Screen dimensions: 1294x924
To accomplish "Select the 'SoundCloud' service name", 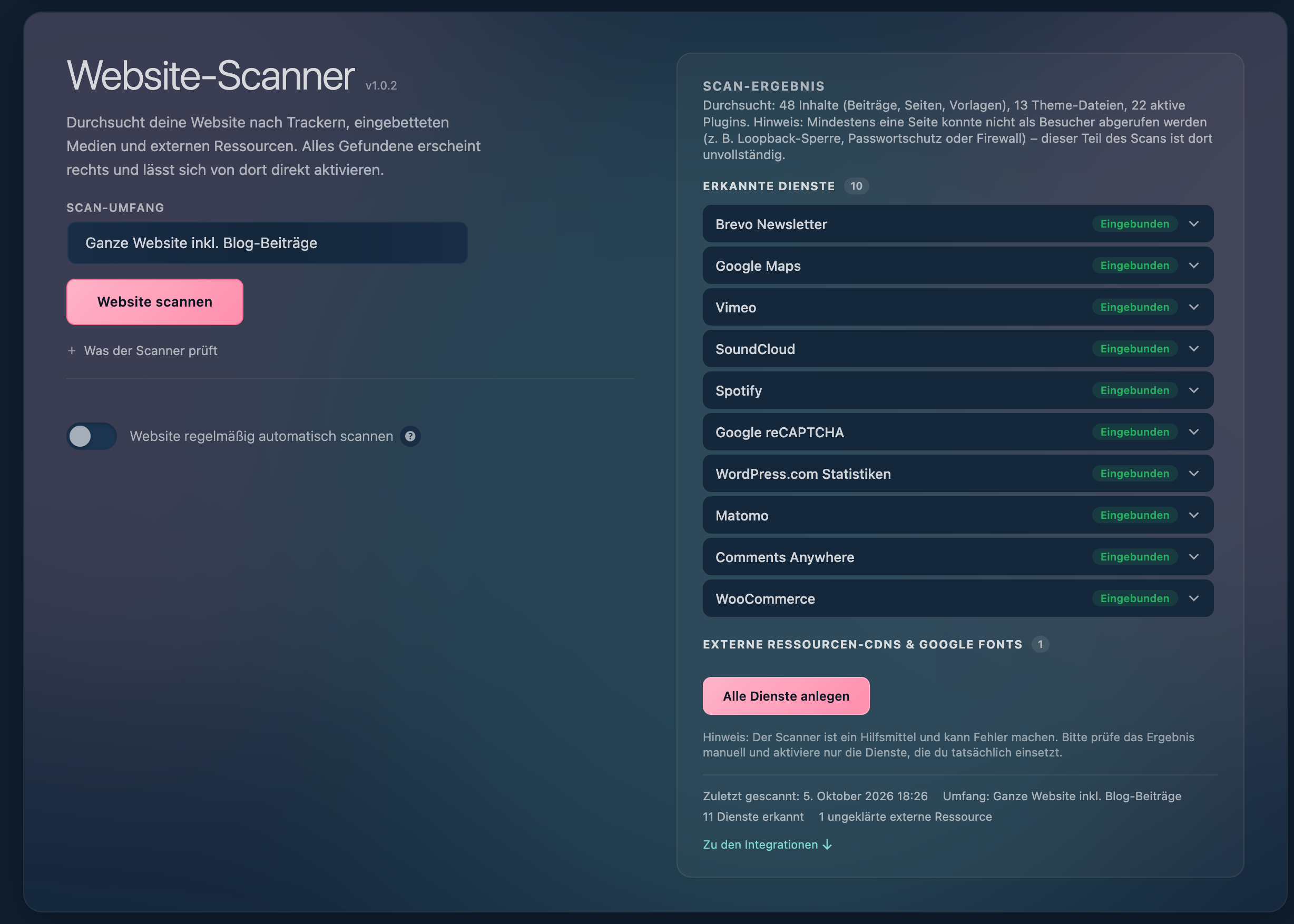I will (755, 349).
